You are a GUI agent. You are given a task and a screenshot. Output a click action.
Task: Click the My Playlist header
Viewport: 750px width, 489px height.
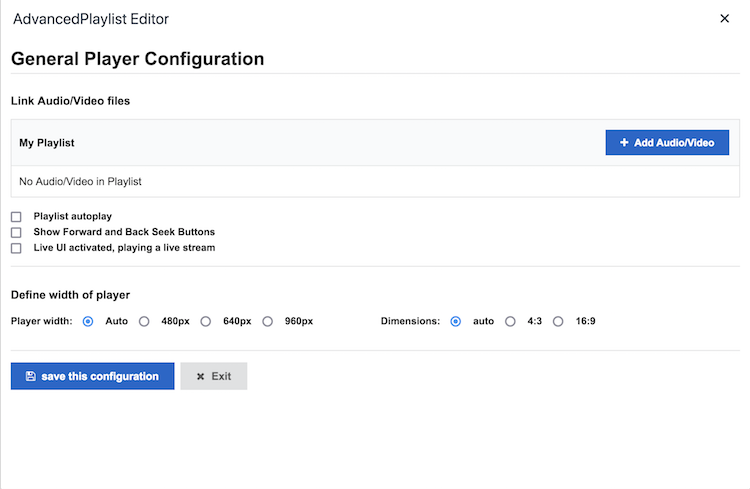point(47,143)
